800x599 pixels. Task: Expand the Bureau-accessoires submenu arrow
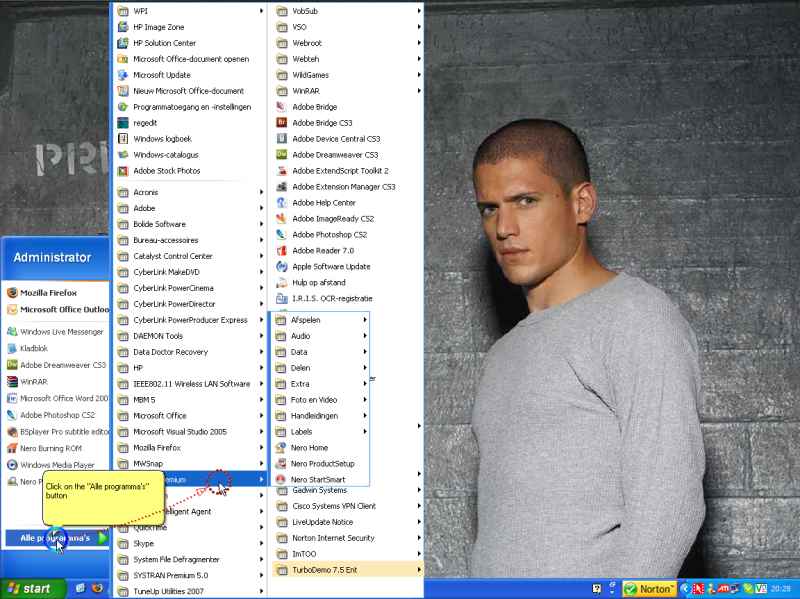point(261,240)
